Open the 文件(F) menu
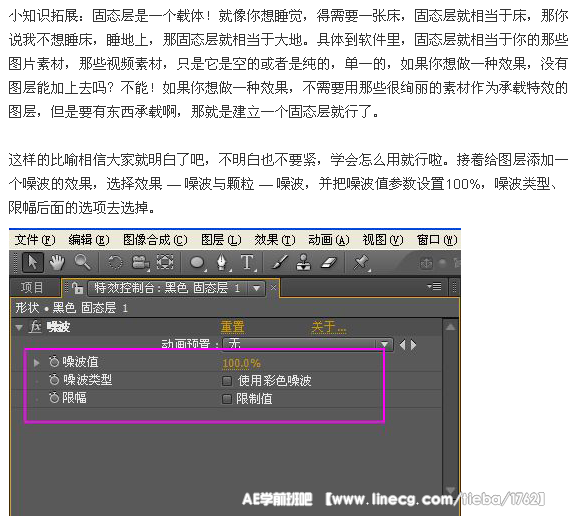Screen dimensions: 578x516 pyautogui.click(x=35, y=240)
